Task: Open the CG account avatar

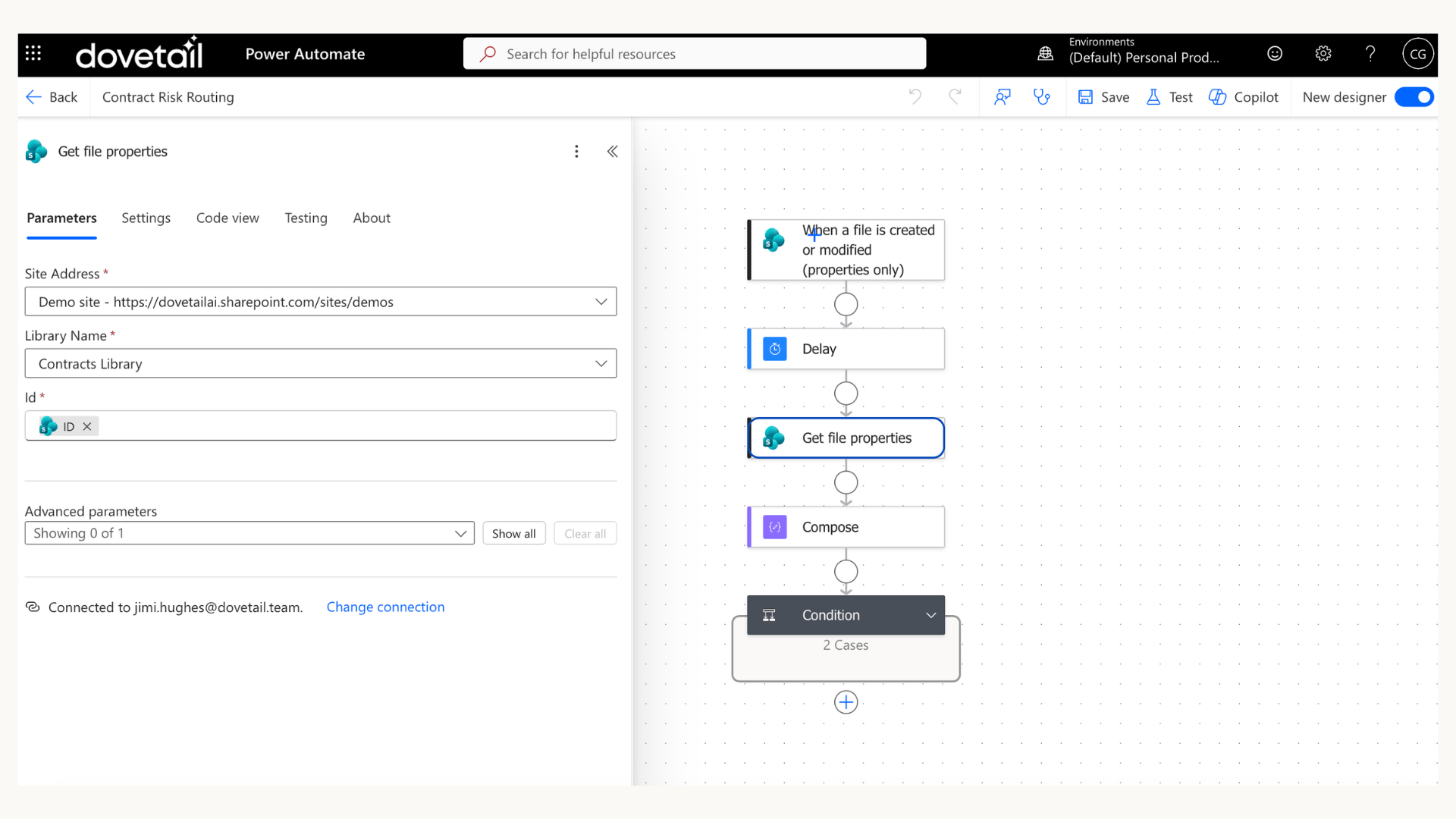Action: (1418, 54)
